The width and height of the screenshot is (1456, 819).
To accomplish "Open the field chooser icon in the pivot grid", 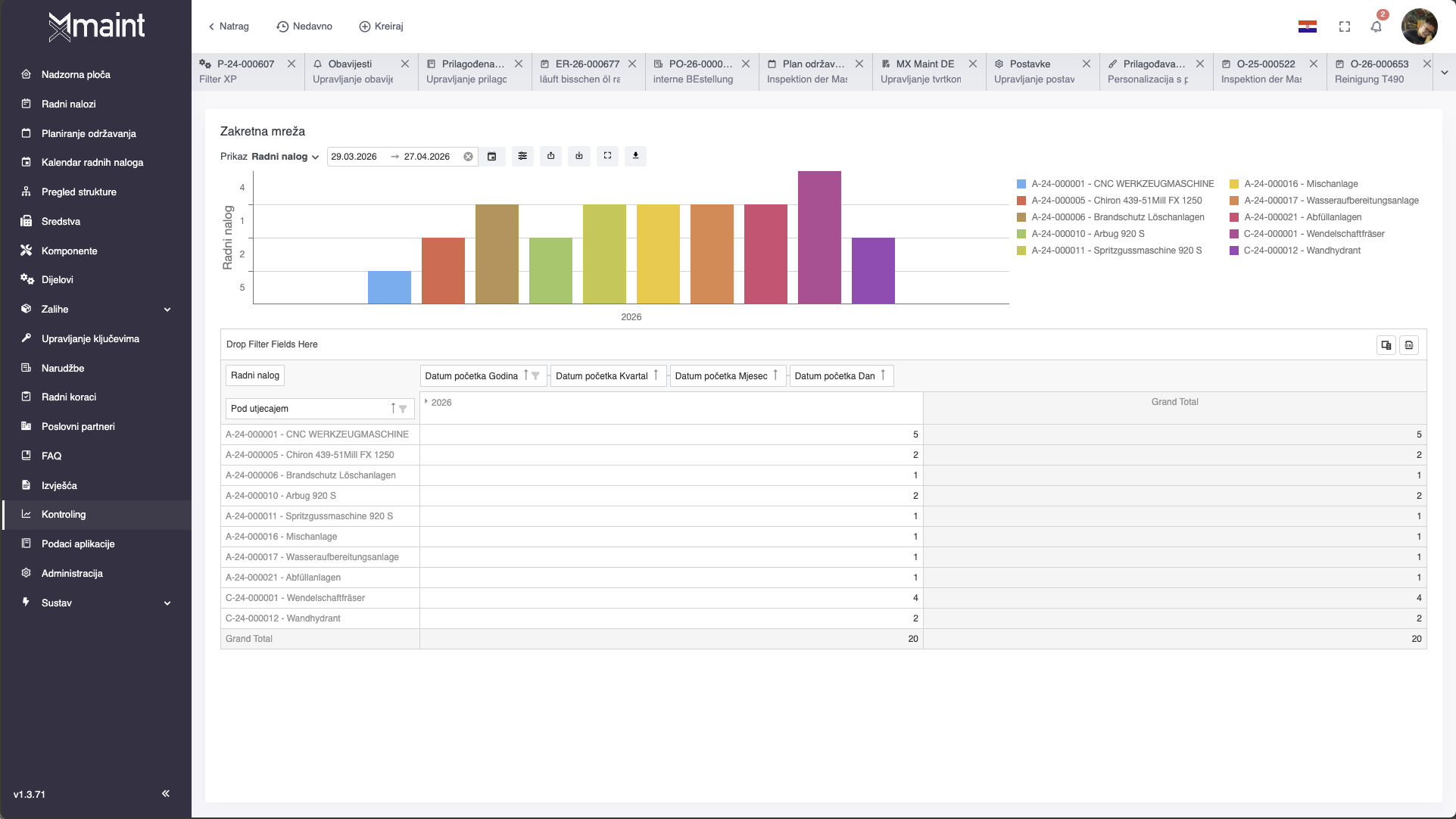I will click(1386, 345).
